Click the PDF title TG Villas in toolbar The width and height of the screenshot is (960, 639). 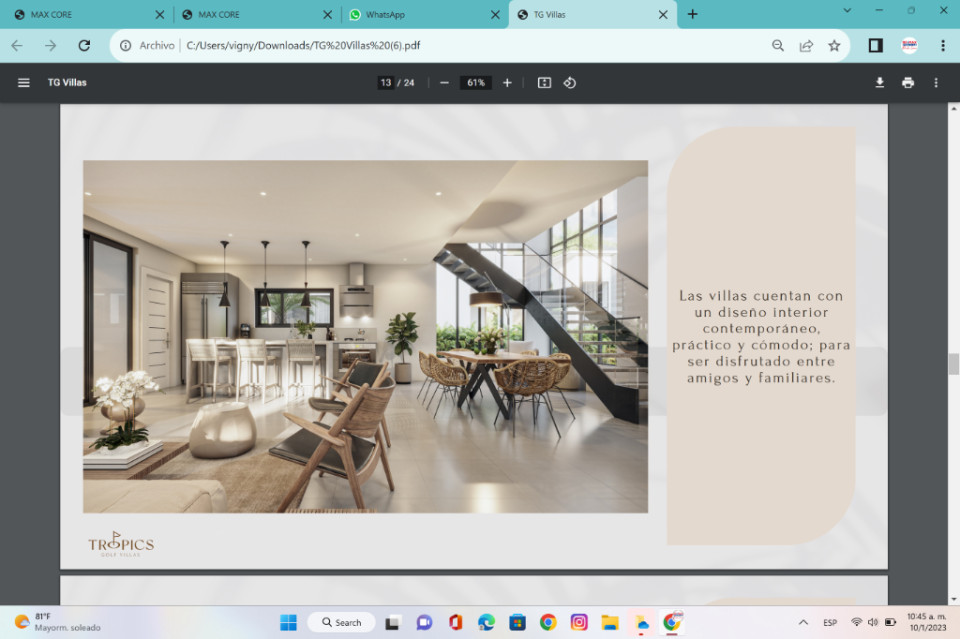pos(67,83)
